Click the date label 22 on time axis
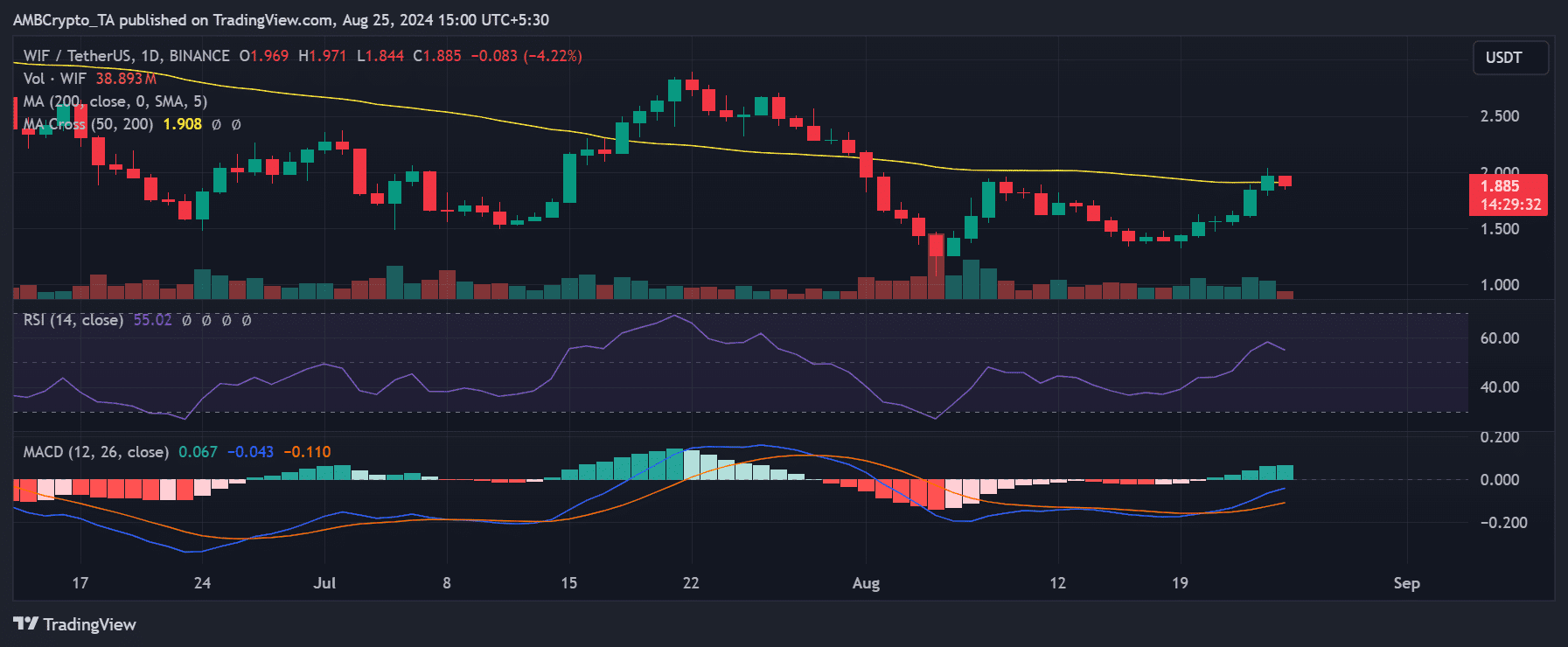 click(x=691, y=583)
